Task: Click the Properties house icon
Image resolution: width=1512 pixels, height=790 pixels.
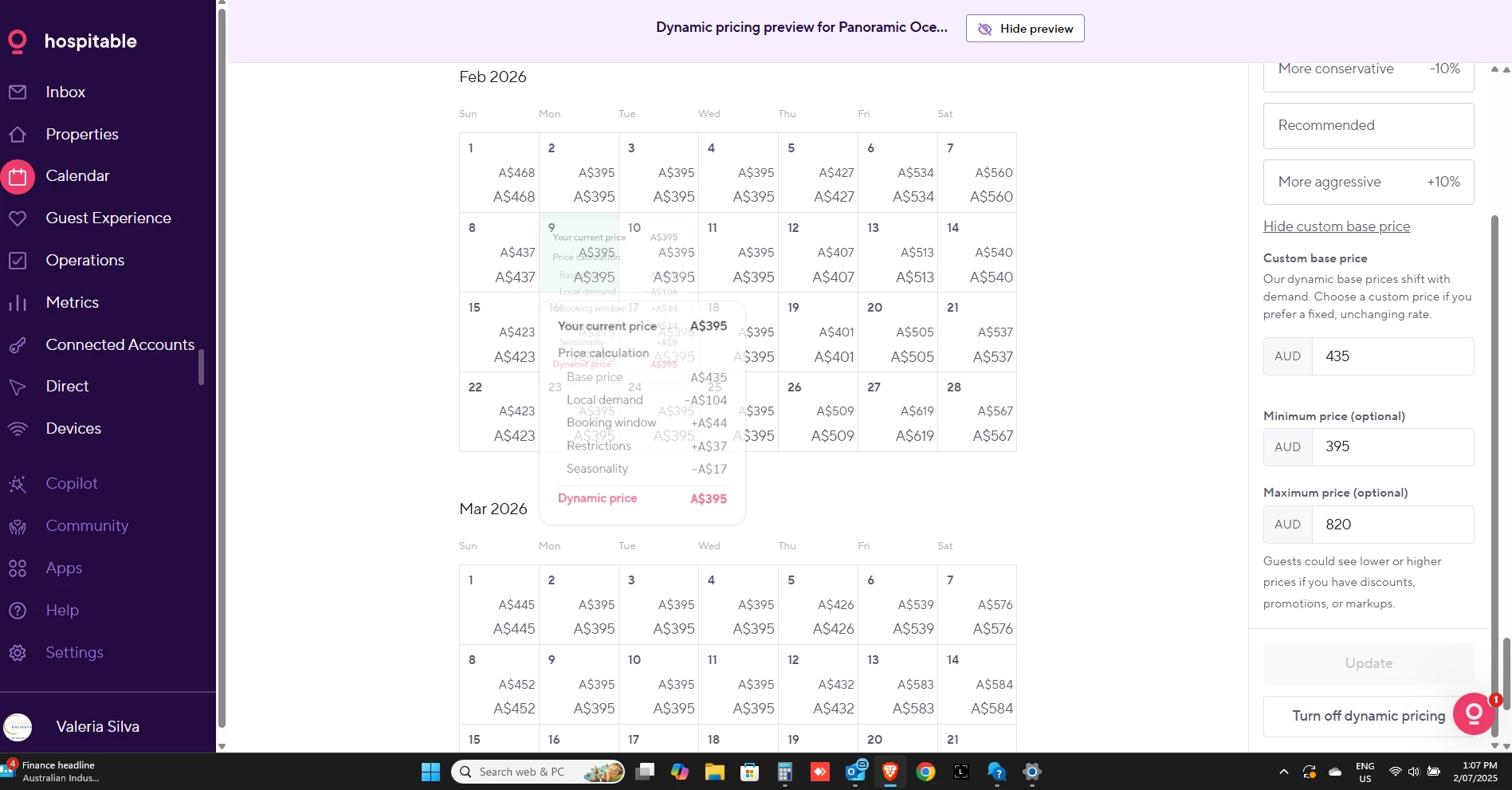Action: click(x=18, y=135)
